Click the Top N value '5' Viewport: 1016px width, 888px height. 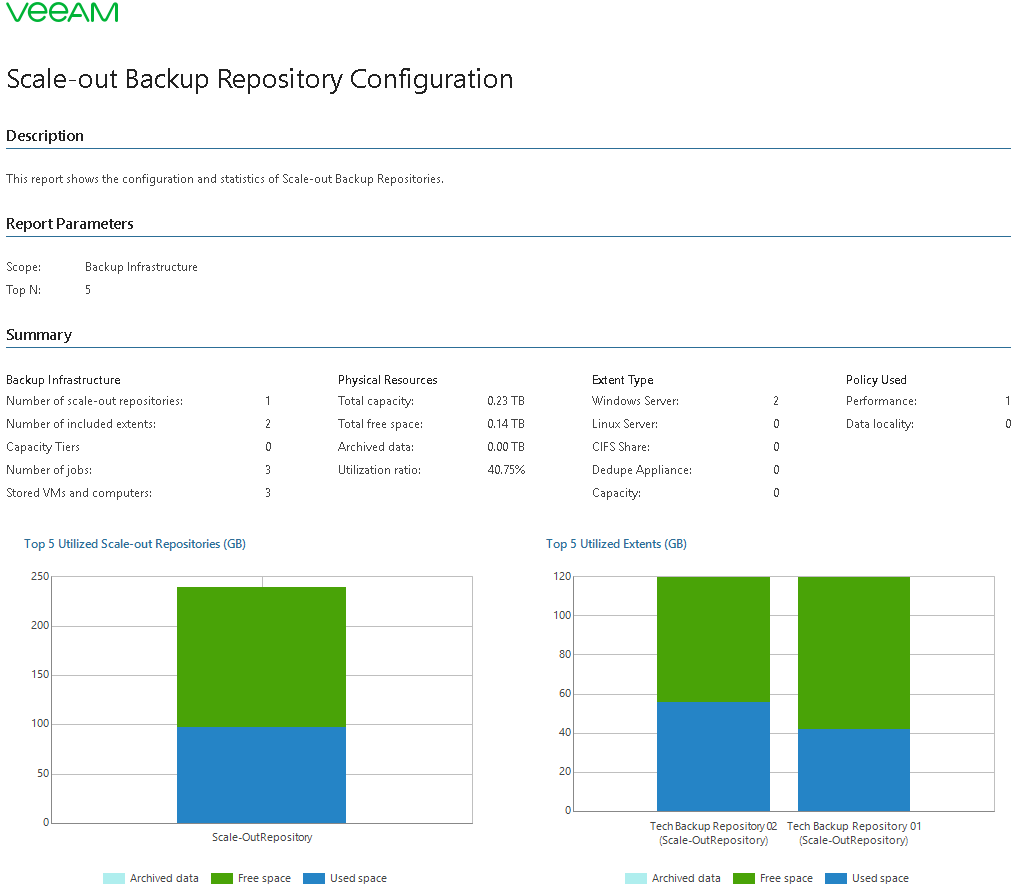[x=88, y=290]
